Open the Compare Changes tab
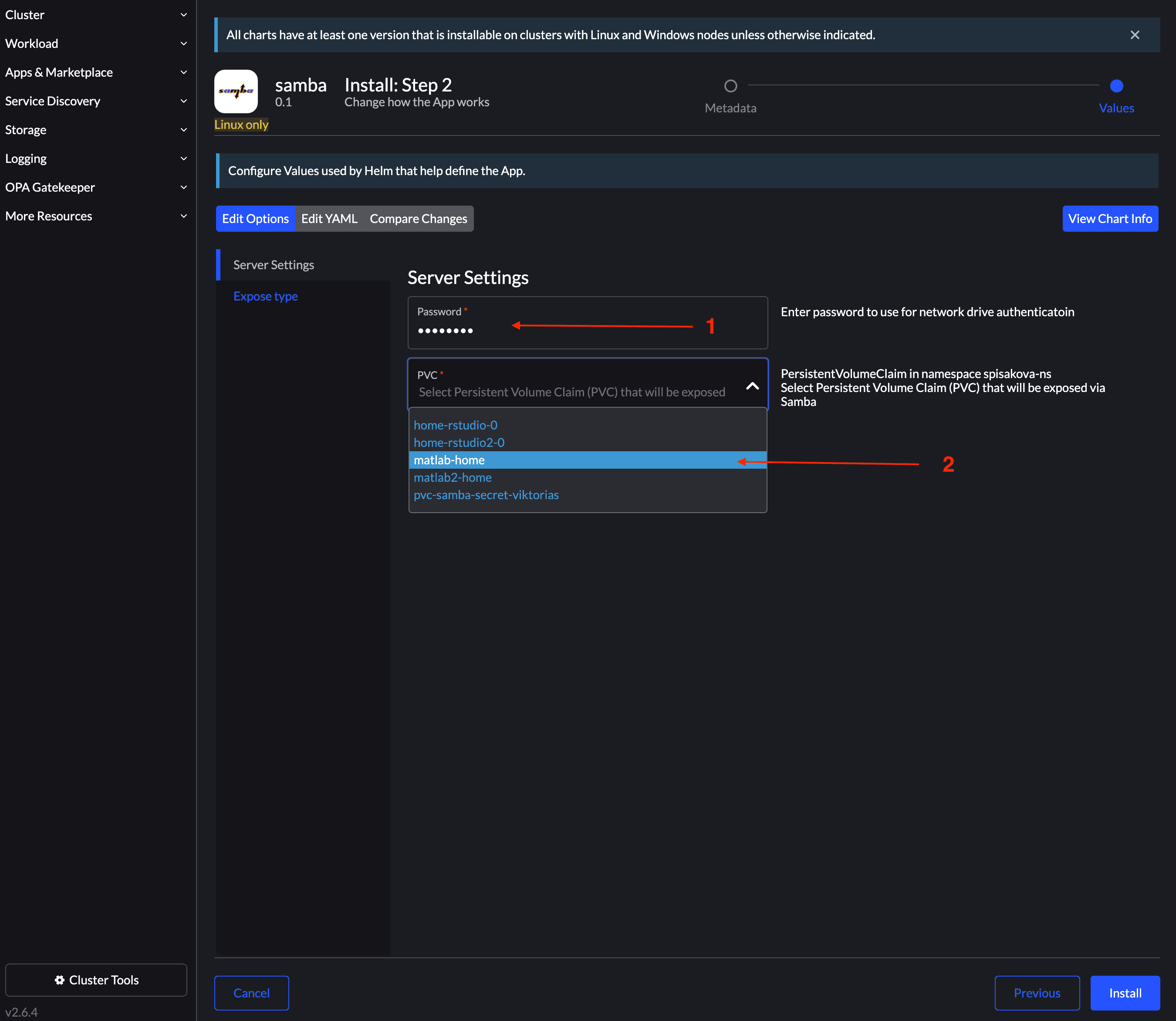This screenshot has width=1176, height=1021. pos(418,218)
